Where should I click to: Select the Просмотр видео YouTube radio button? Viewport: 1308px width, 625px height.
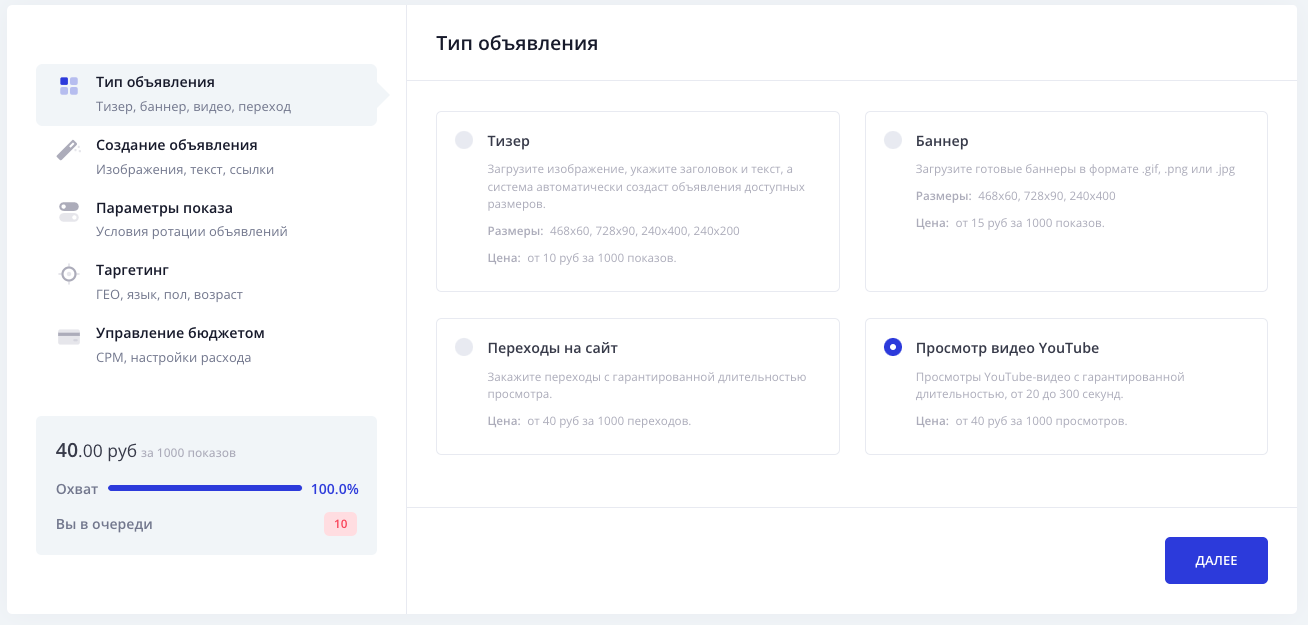point(893,347)
